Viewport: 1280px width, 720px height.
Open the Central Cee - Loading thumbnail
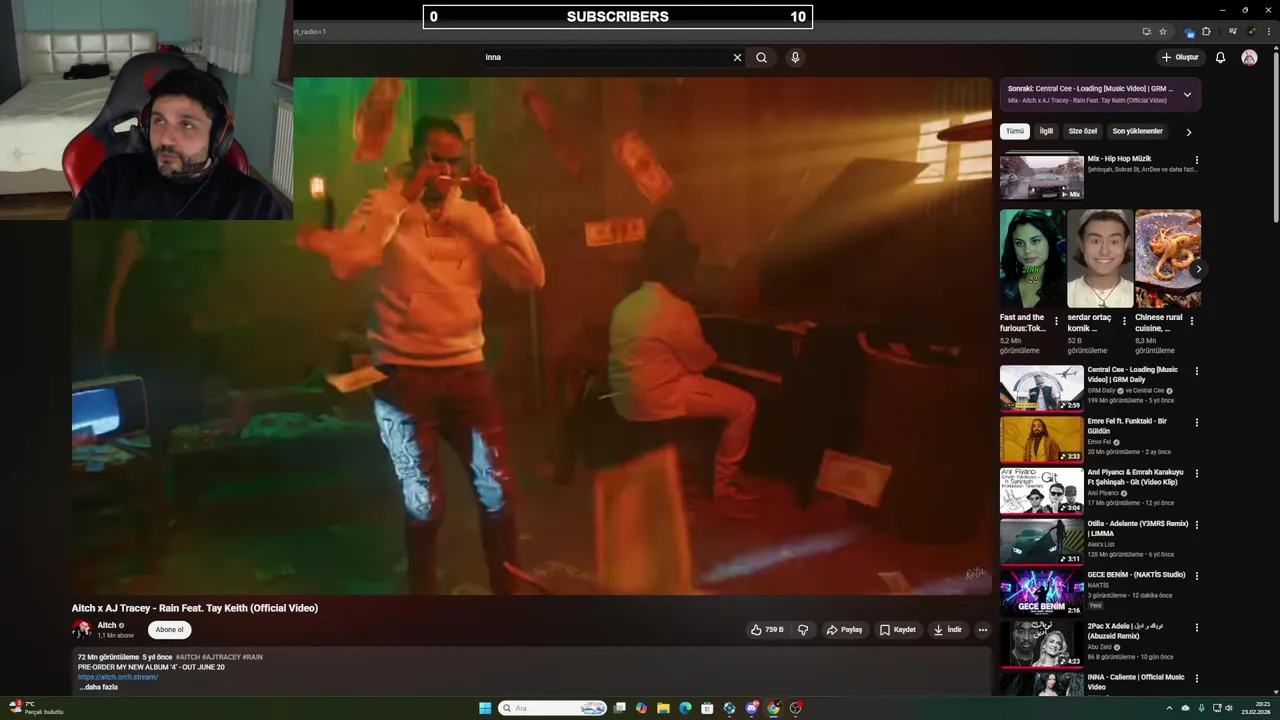pos(1041,388)
